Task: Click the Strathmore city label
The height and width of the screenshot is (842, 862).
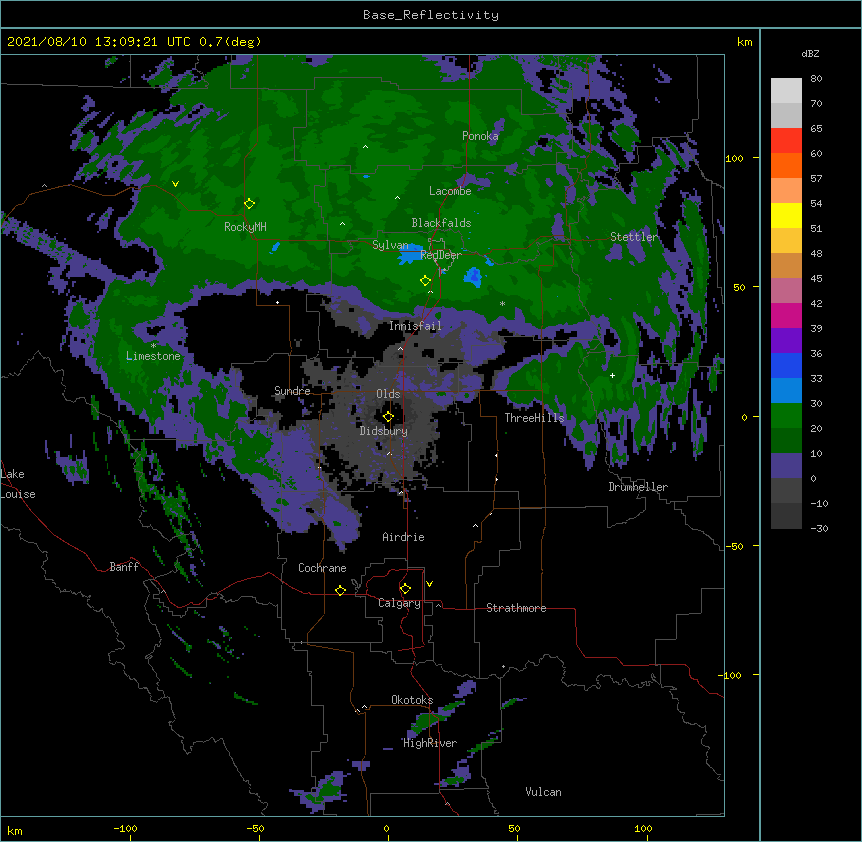Action: pyautogui.click(x=516, y=608)
